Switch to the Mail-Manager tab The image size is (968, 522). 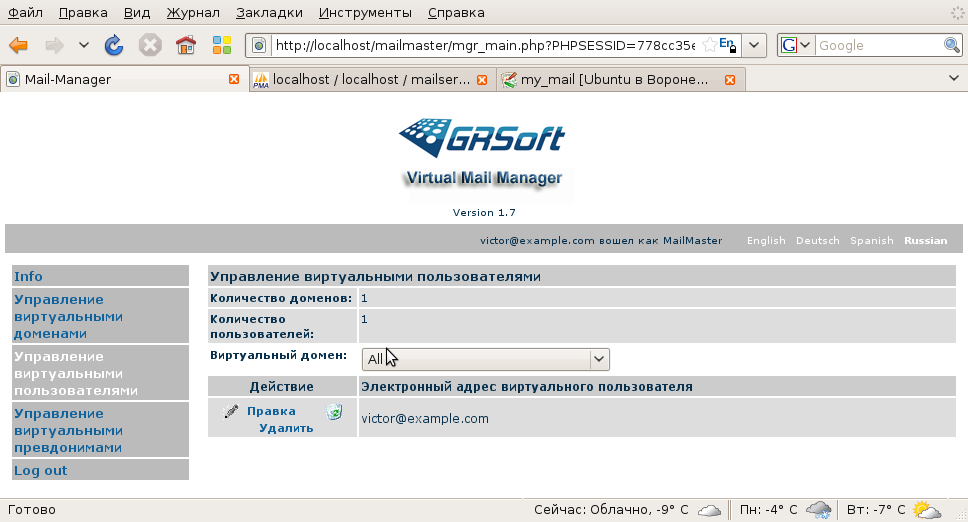click(x=123, y=79)
